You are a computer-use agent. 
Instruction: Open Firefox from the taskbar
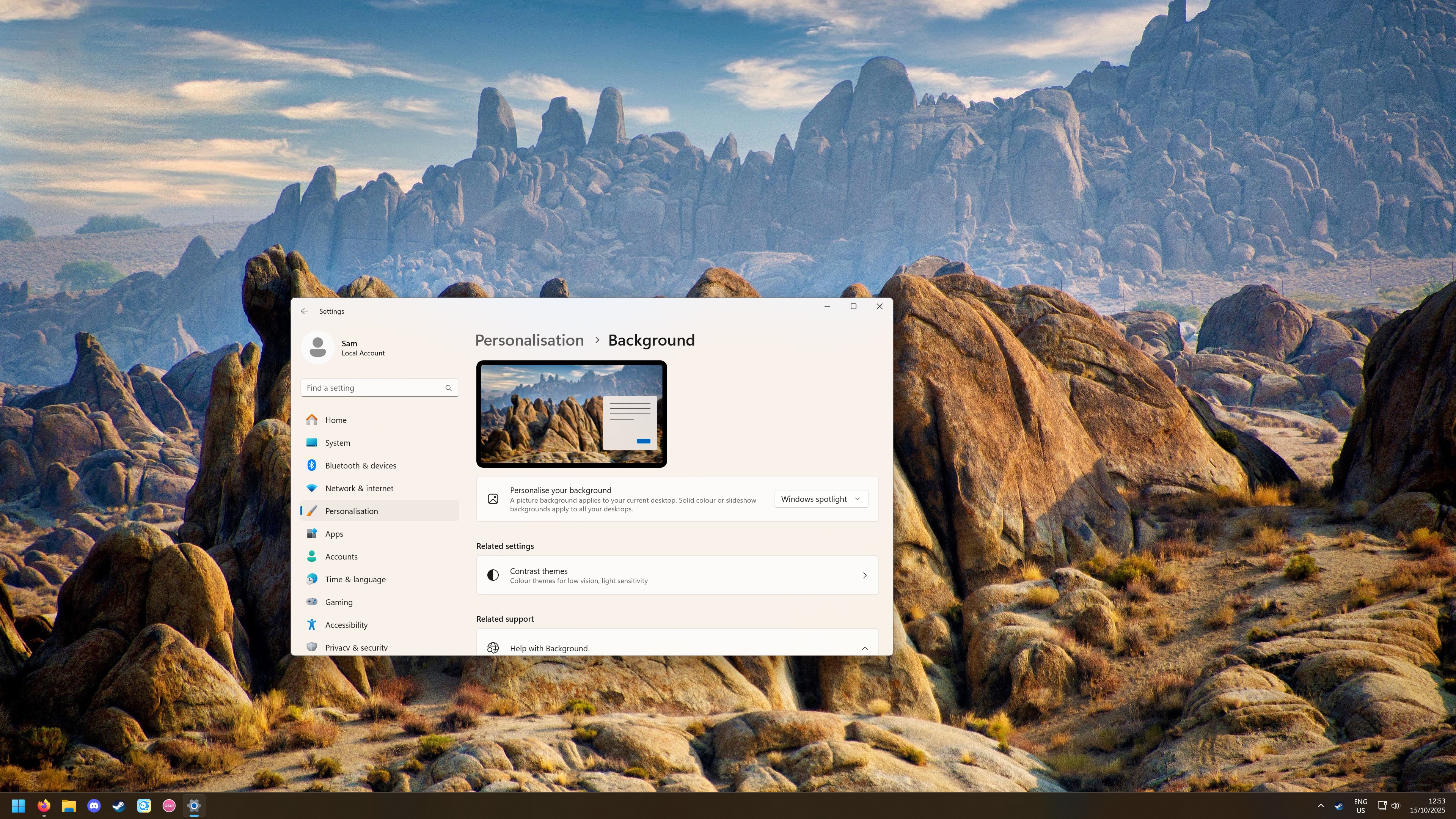point(44,805)
